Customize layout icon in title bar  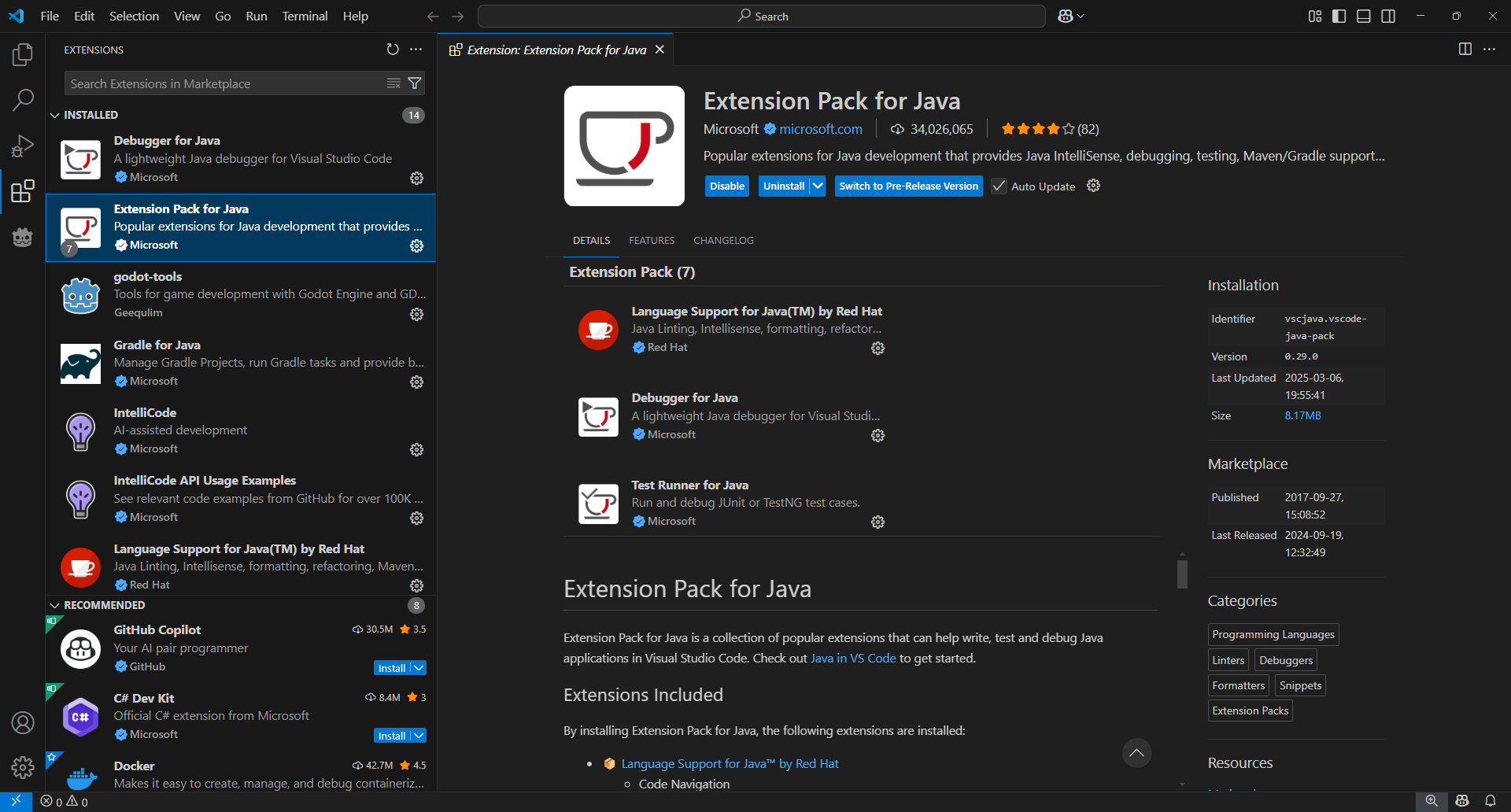click(1315, 16)
